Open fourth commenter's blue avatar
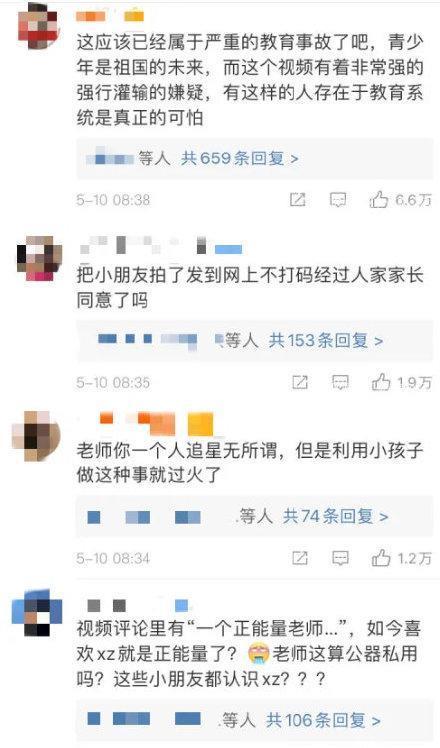This screenshot has height=748, width=440. pyautogui.click(x=37, y=614)
